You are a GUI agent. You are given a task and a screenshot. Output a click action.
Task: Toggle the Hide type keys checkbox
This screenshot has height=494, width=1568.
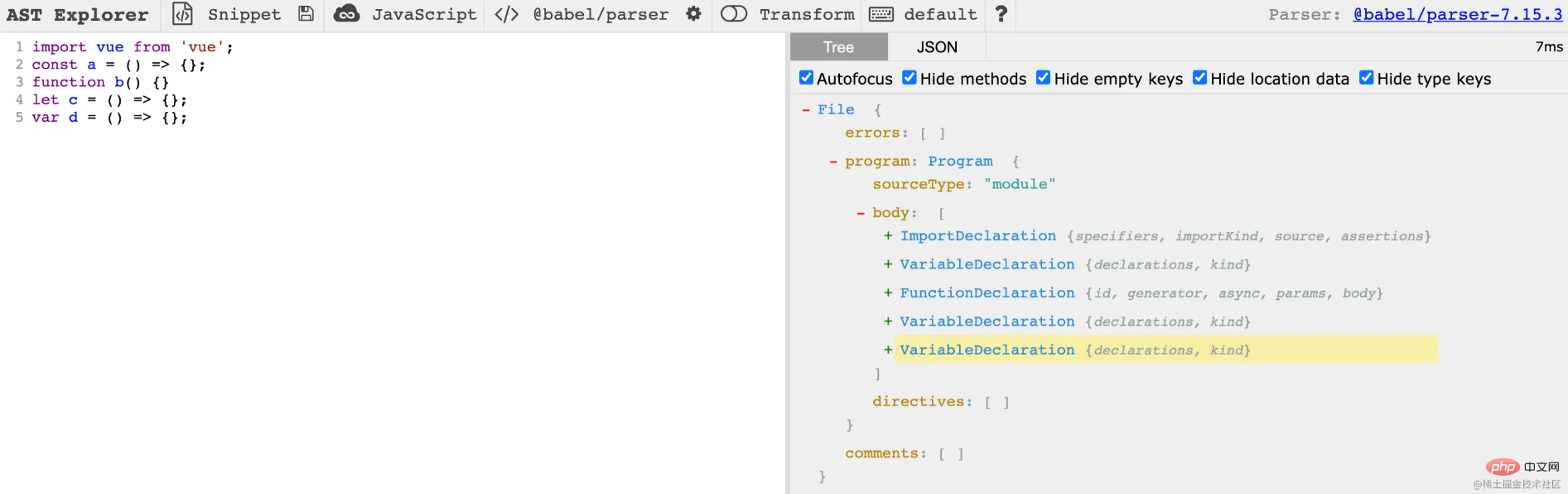click(1367, 78)
